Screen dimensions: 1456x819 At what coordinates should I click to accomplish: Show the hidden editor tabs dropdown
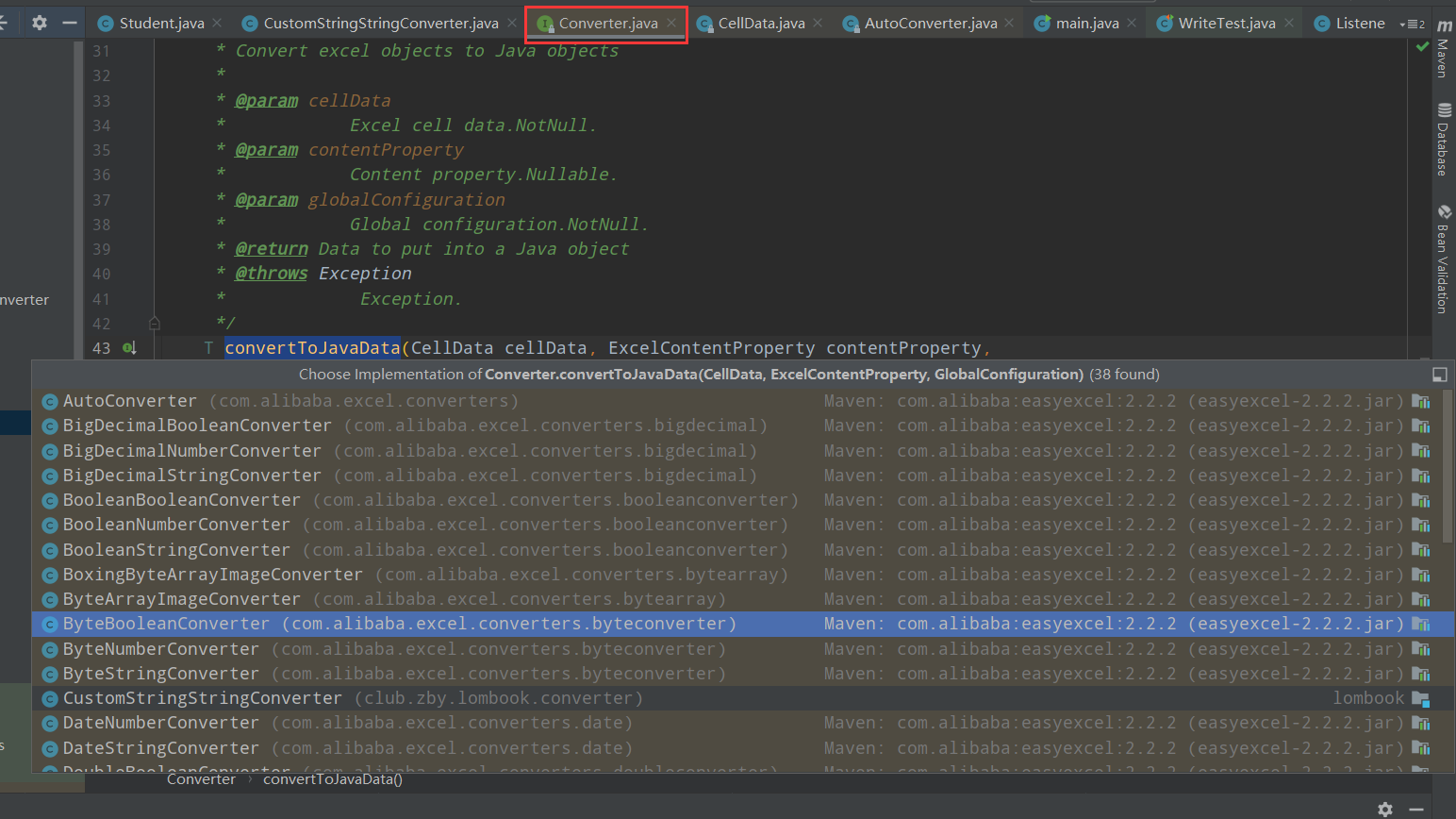click(x=1413, y=24)
